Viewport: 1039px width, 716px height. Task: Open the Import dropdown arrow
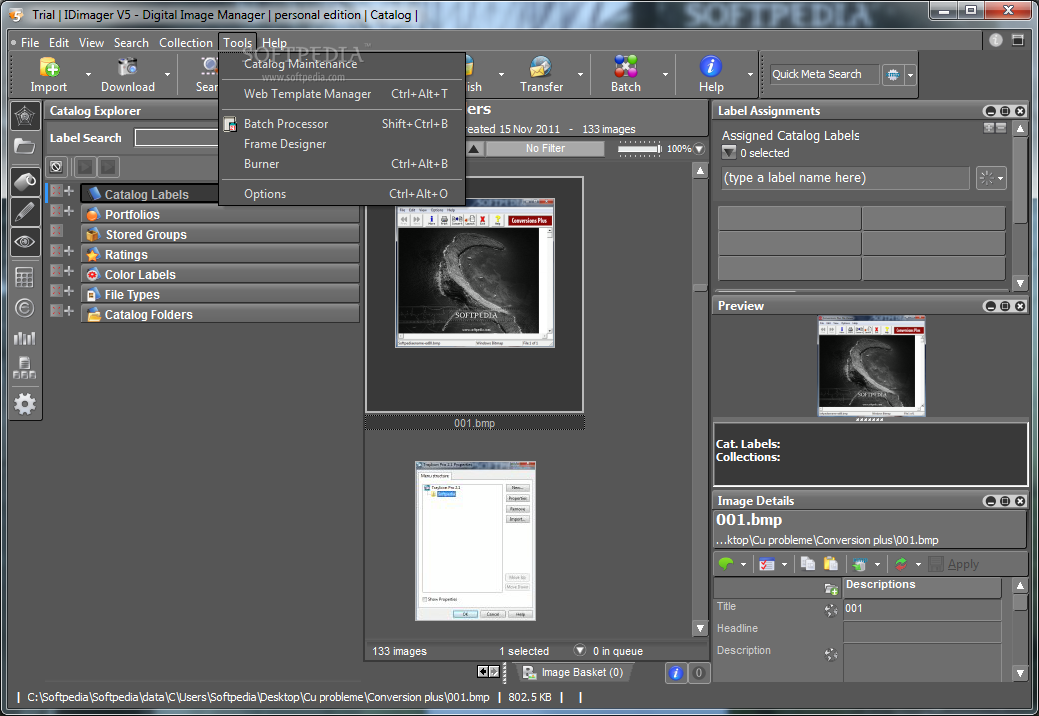88,74
